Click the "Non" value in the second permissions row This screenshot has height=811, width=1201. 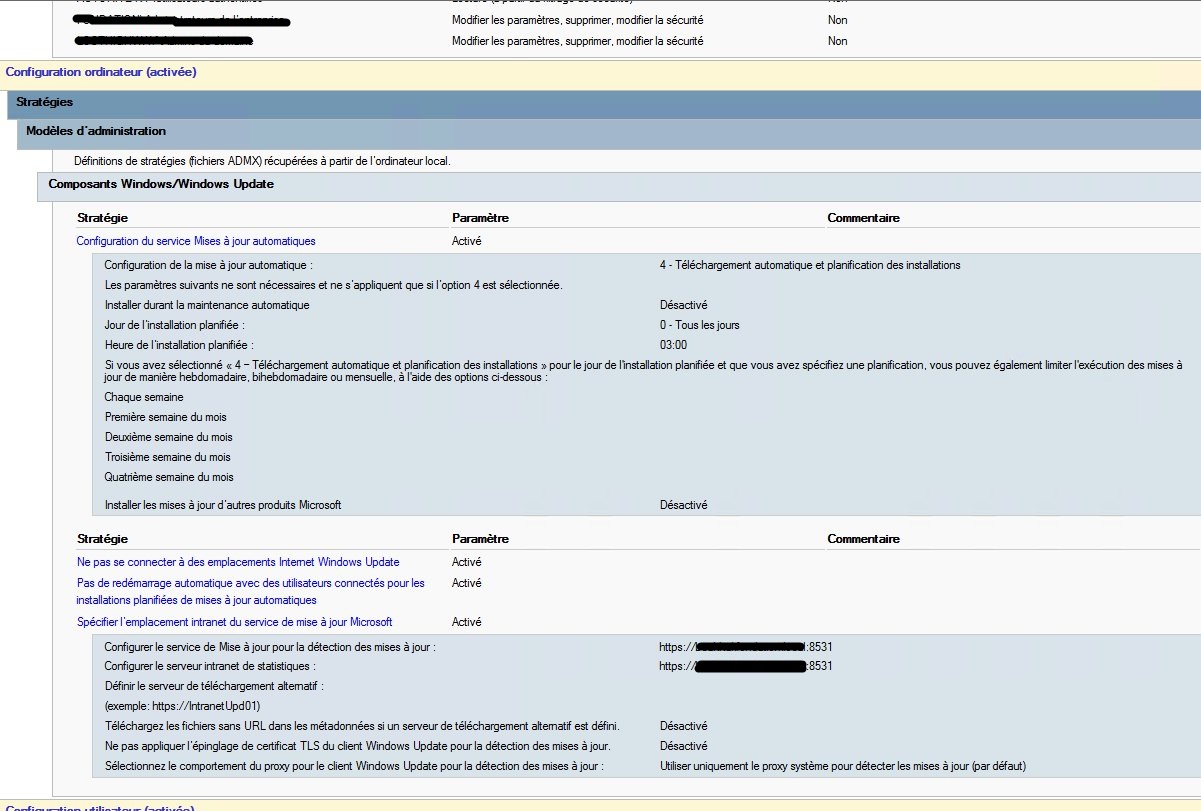(x=837, y=41)
